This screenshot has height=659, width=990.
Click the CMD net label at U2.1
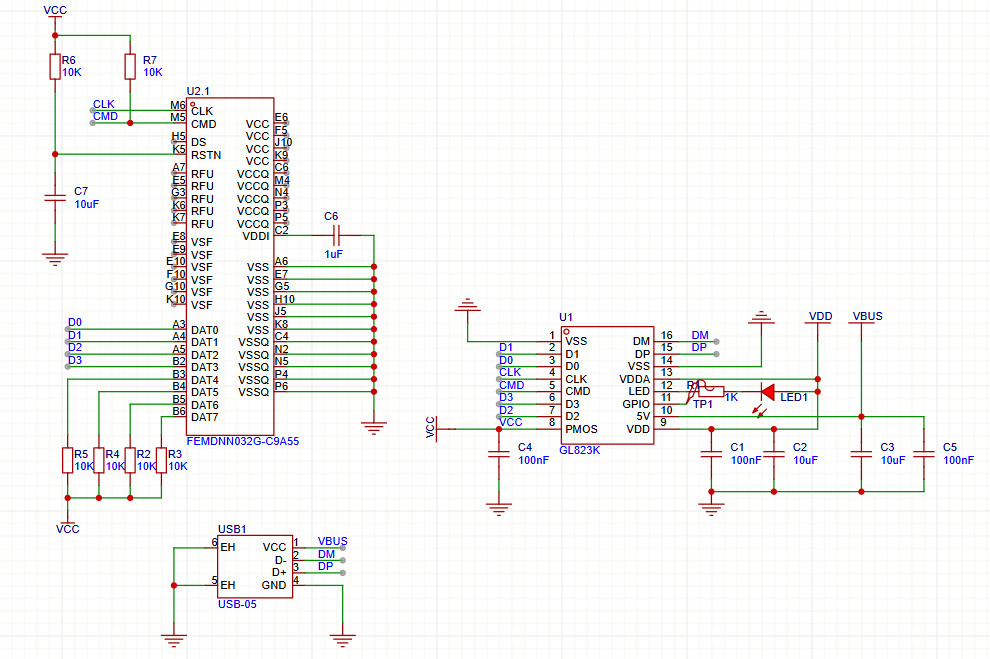(105, 116)
